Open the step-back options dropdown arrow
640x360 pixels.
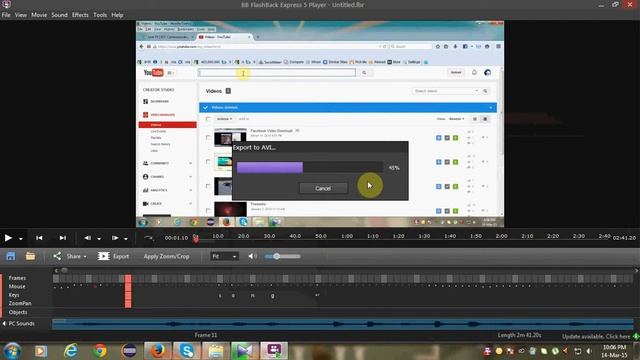99,239
